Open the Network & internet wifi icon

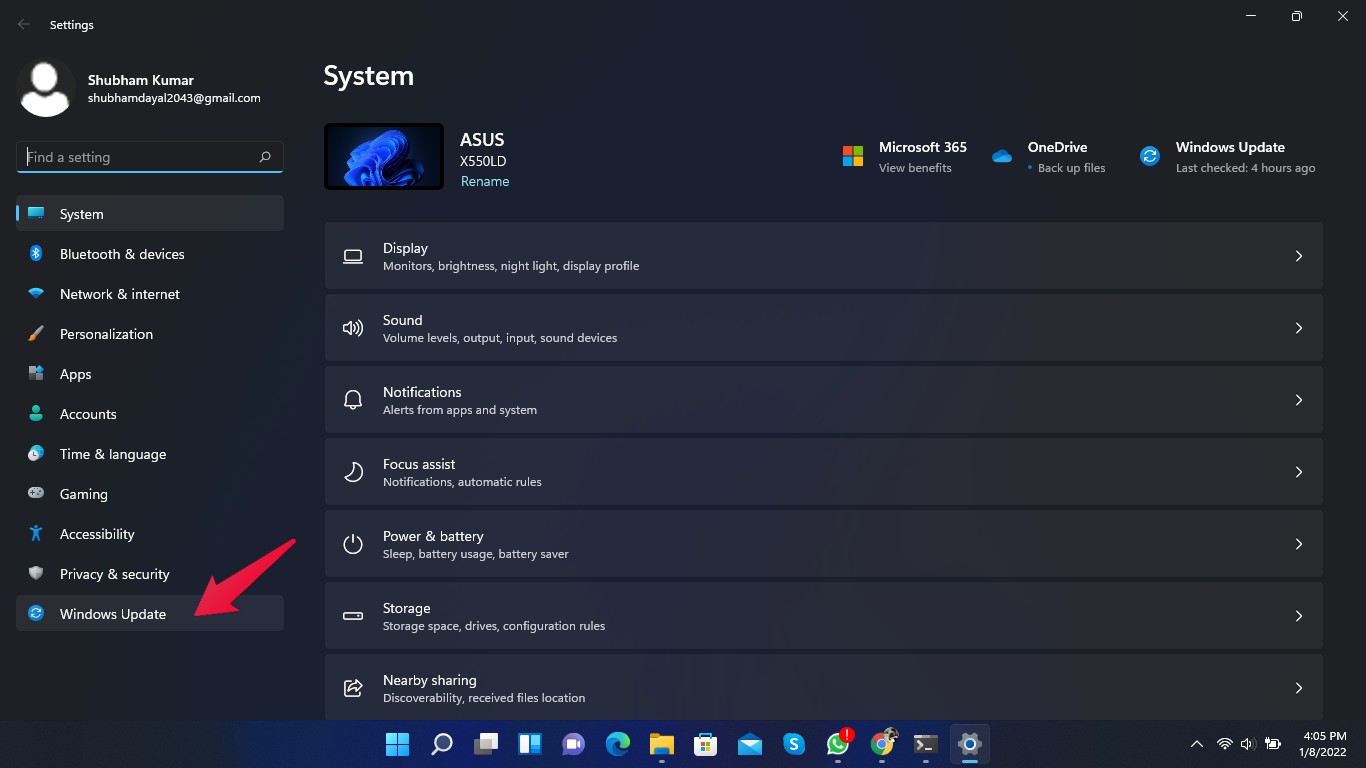pyautogui.click(x=36, y=294)
